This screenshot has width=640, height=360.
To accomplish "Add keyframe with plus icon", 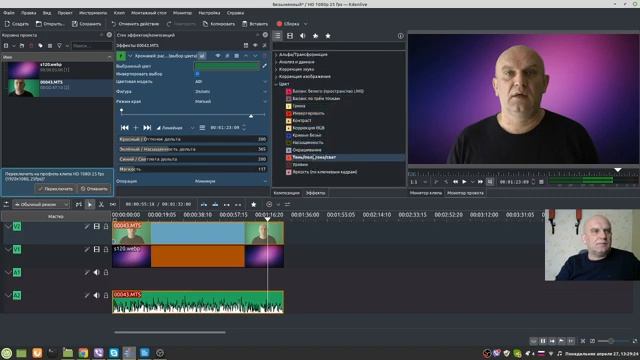I will (136, 128).
